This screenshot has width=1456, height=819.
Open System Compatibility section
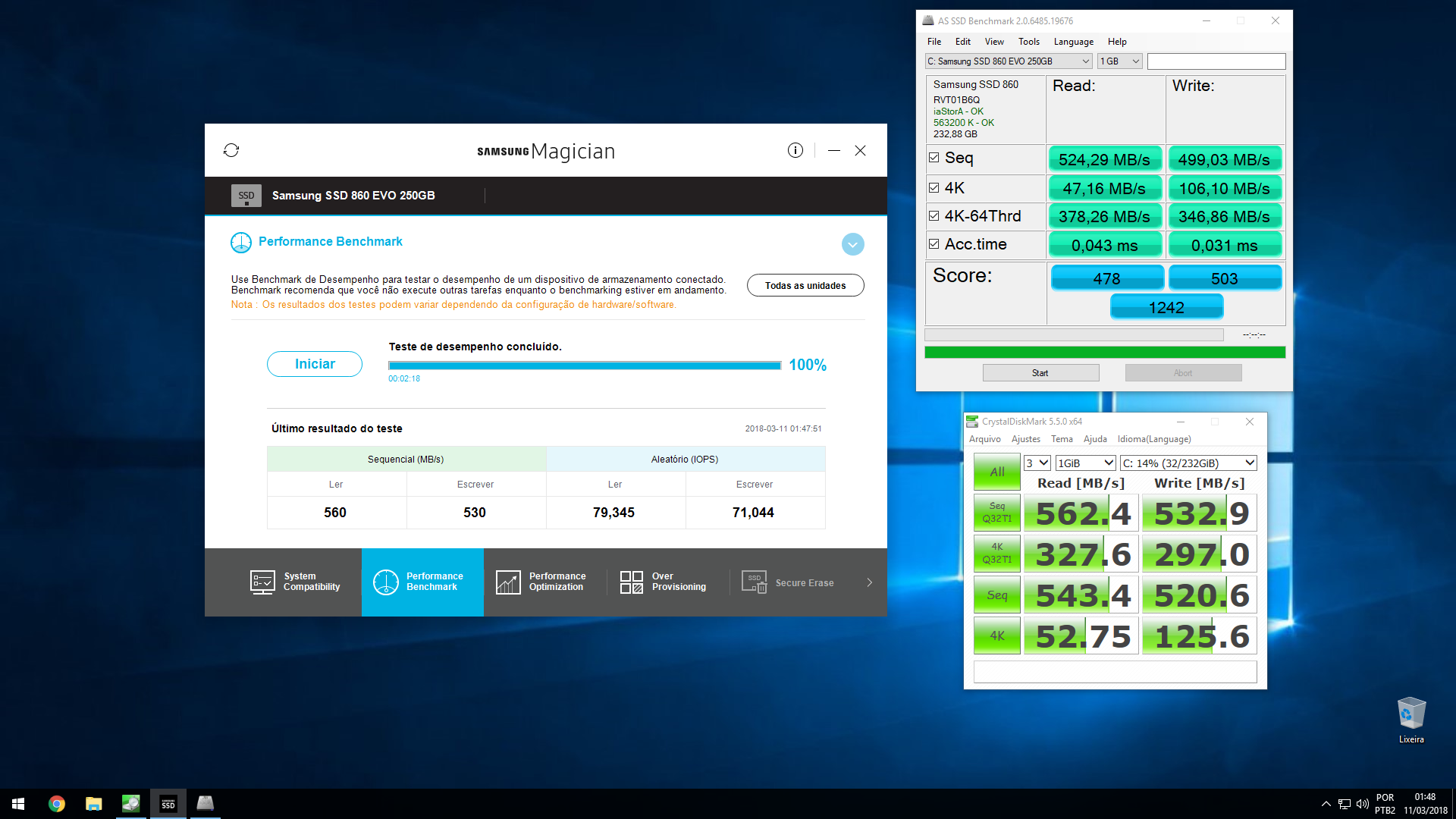click(296, 582)
